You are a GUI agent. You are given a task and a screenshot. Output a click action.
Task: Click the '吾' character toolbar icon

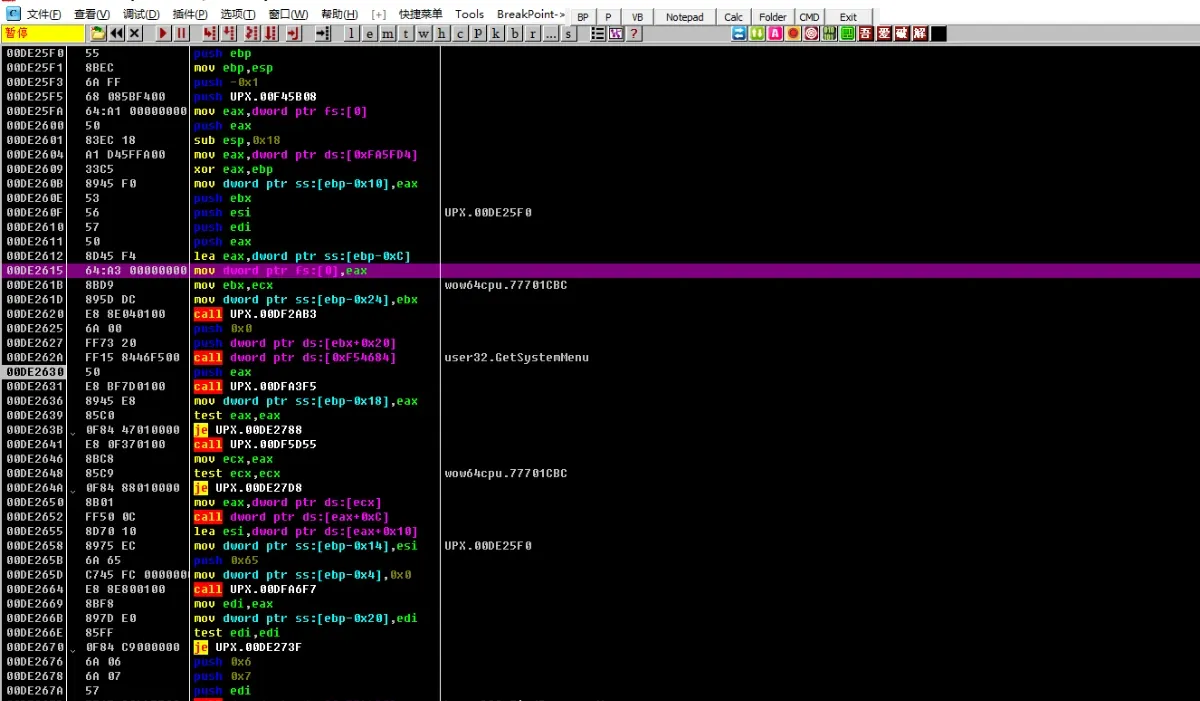[x=866, y=33]
